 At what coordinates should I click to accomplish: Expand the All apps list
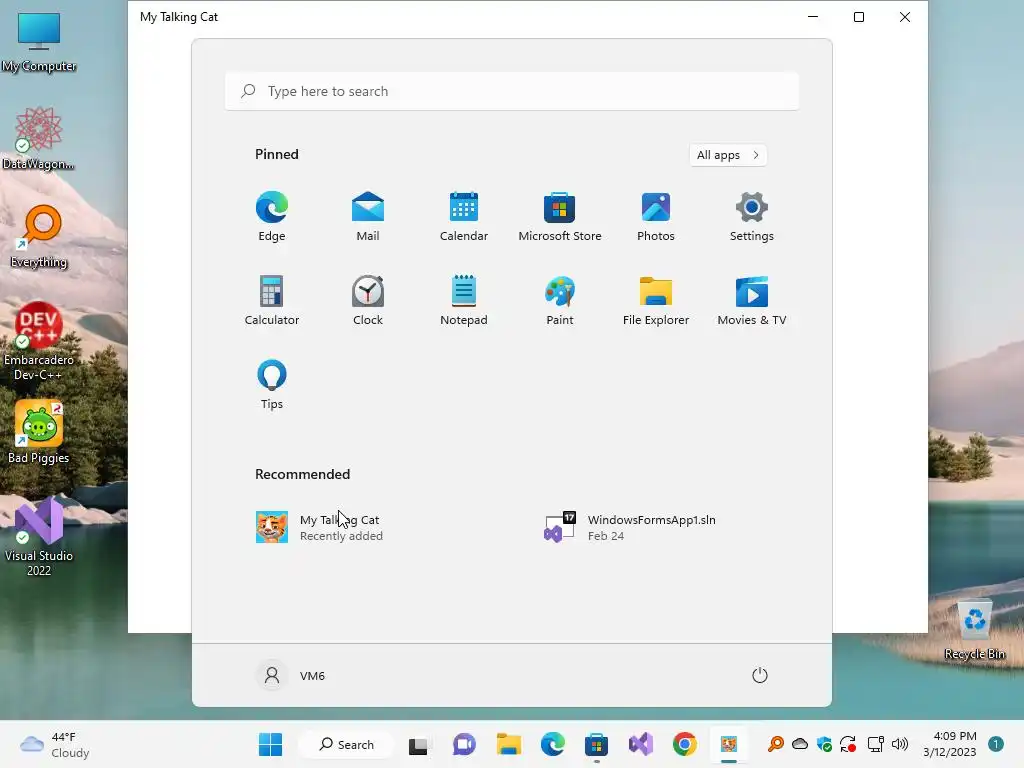(728, 155)
